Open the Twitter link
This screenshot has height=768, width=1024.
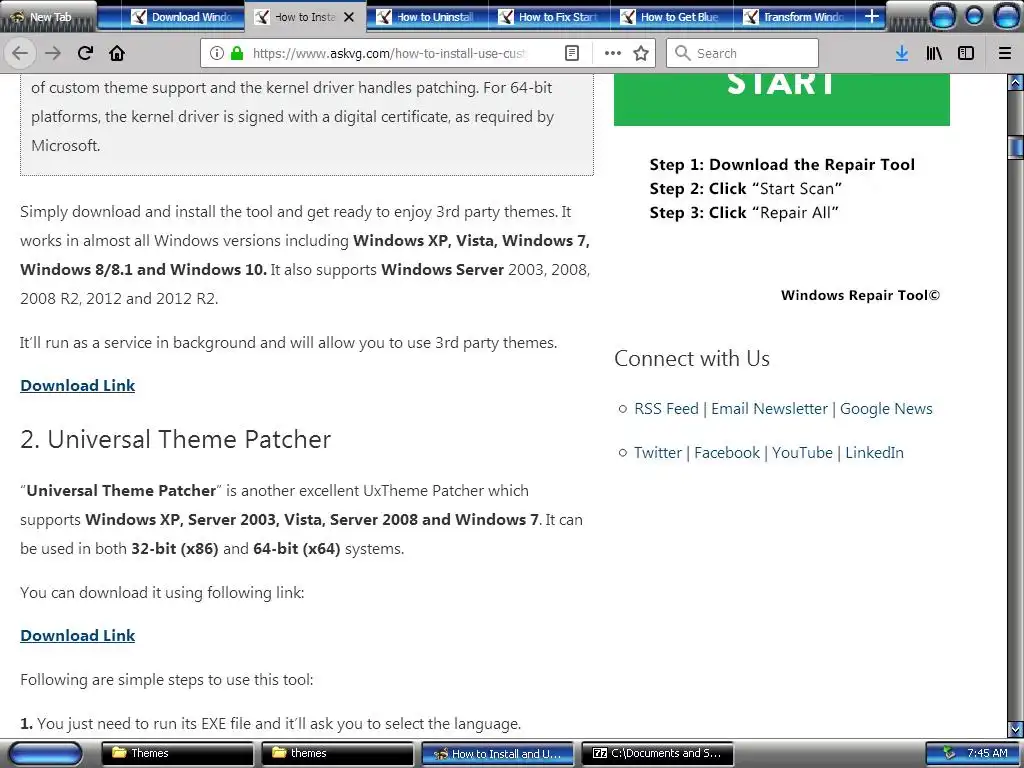click(x=658, y=453)
